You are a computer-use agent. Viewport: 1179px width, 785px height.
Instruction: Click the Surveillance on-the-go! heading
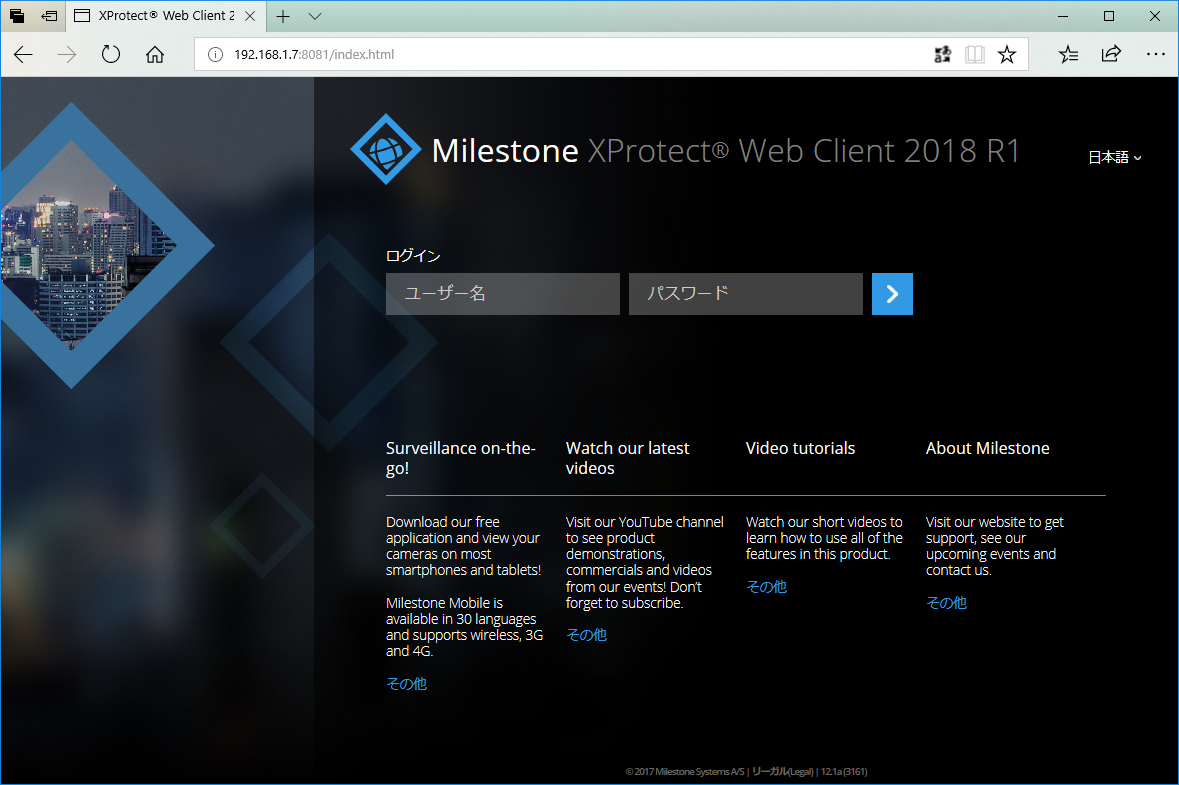(x=460, y=458)
